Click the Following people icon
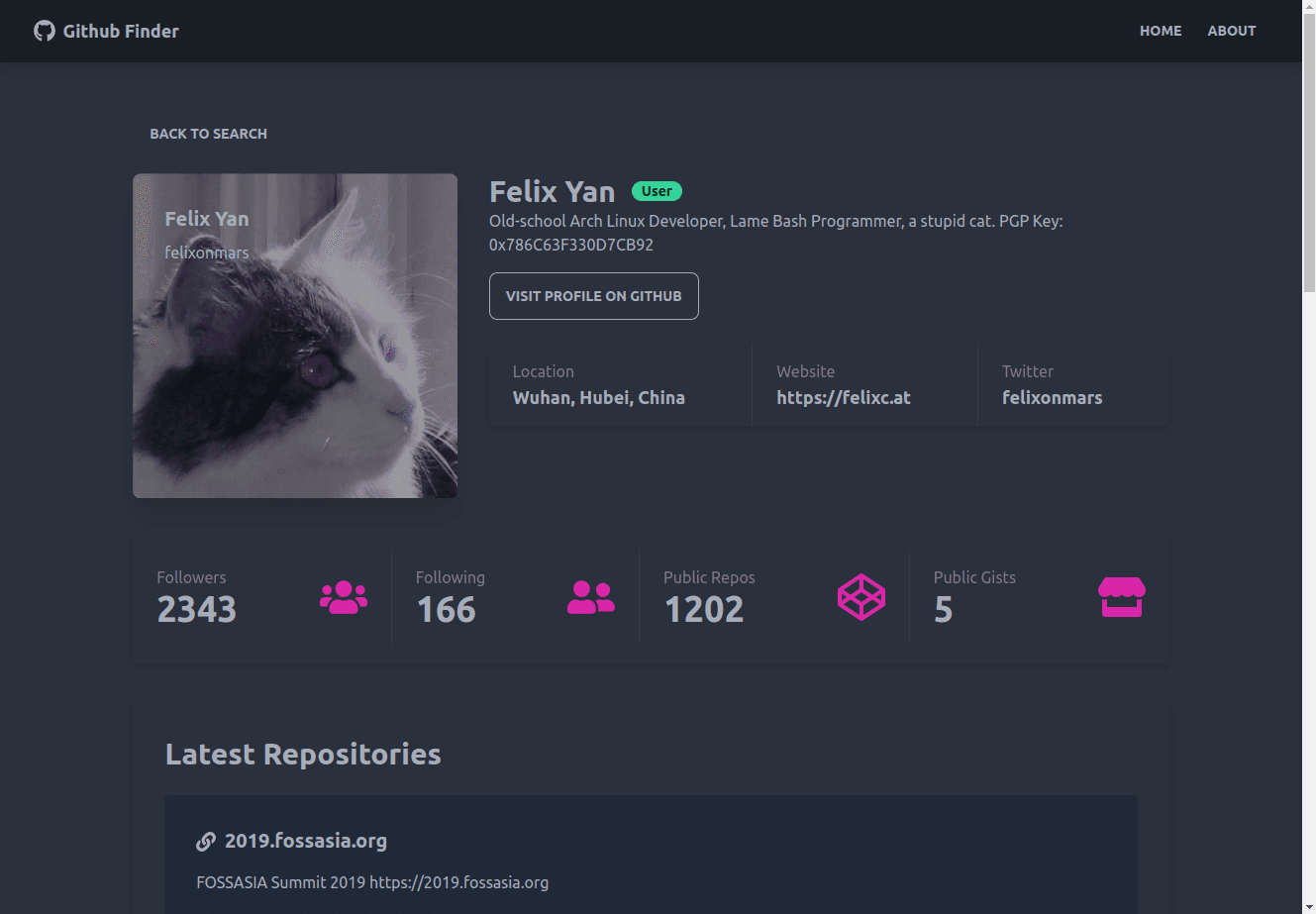The height and width of the screenshot is (914, 1316). click(591, 597)
